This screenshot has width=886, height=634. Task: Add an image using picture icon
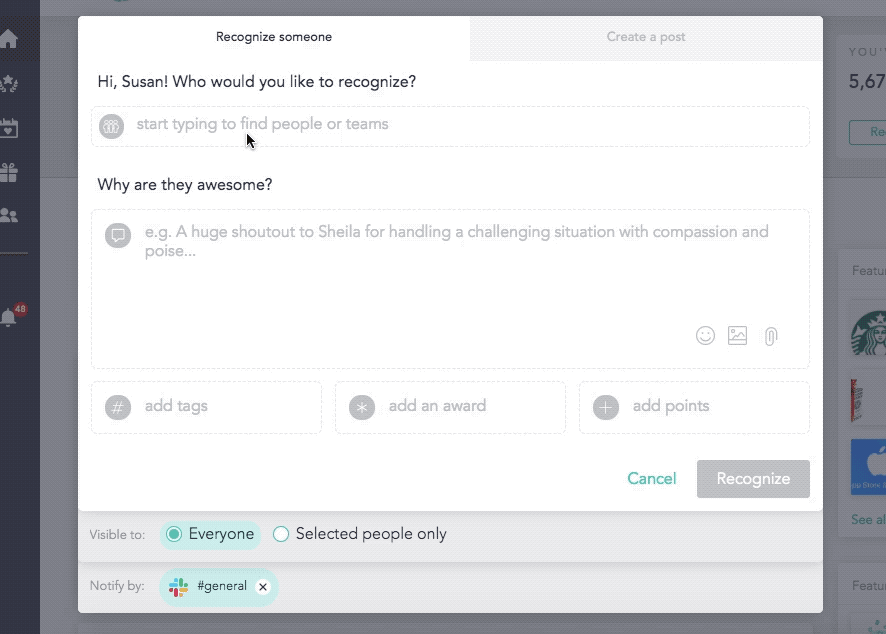coord(737,336)
